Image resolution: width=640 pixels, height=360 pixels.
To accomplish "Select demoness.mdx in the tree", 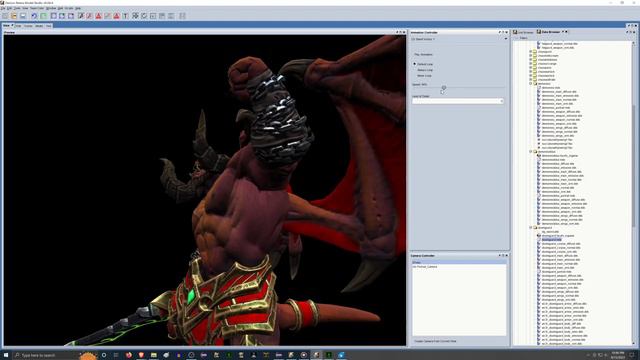I will (551, 88).
